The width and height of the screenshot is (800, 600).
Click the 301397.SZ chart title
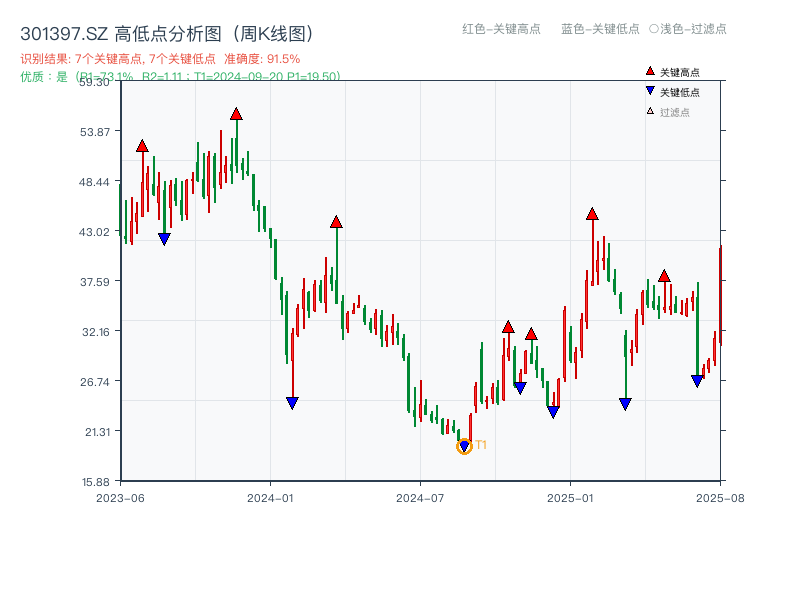coord(60,31)
